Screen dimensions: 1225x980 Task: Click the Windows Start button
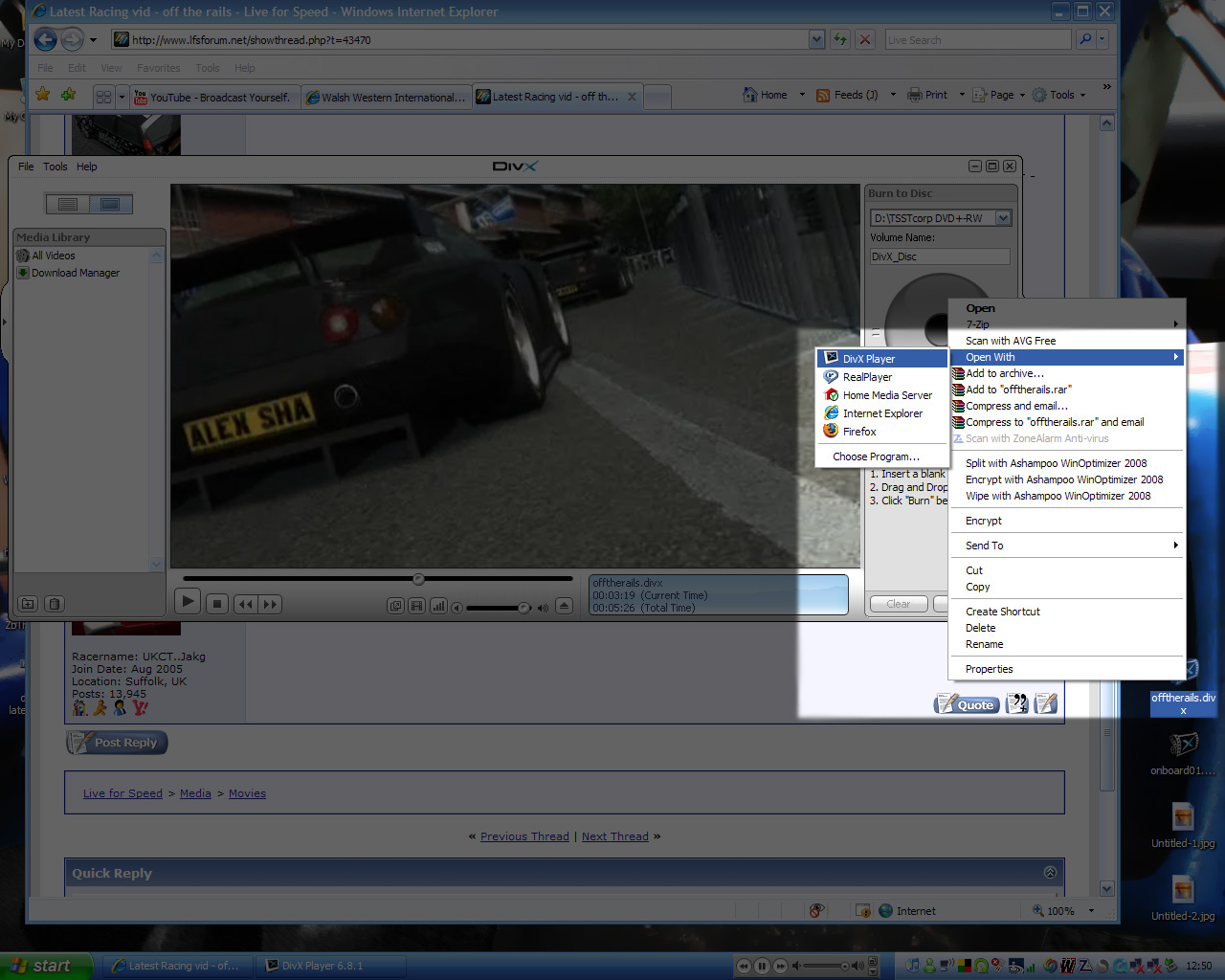point(46,966)
